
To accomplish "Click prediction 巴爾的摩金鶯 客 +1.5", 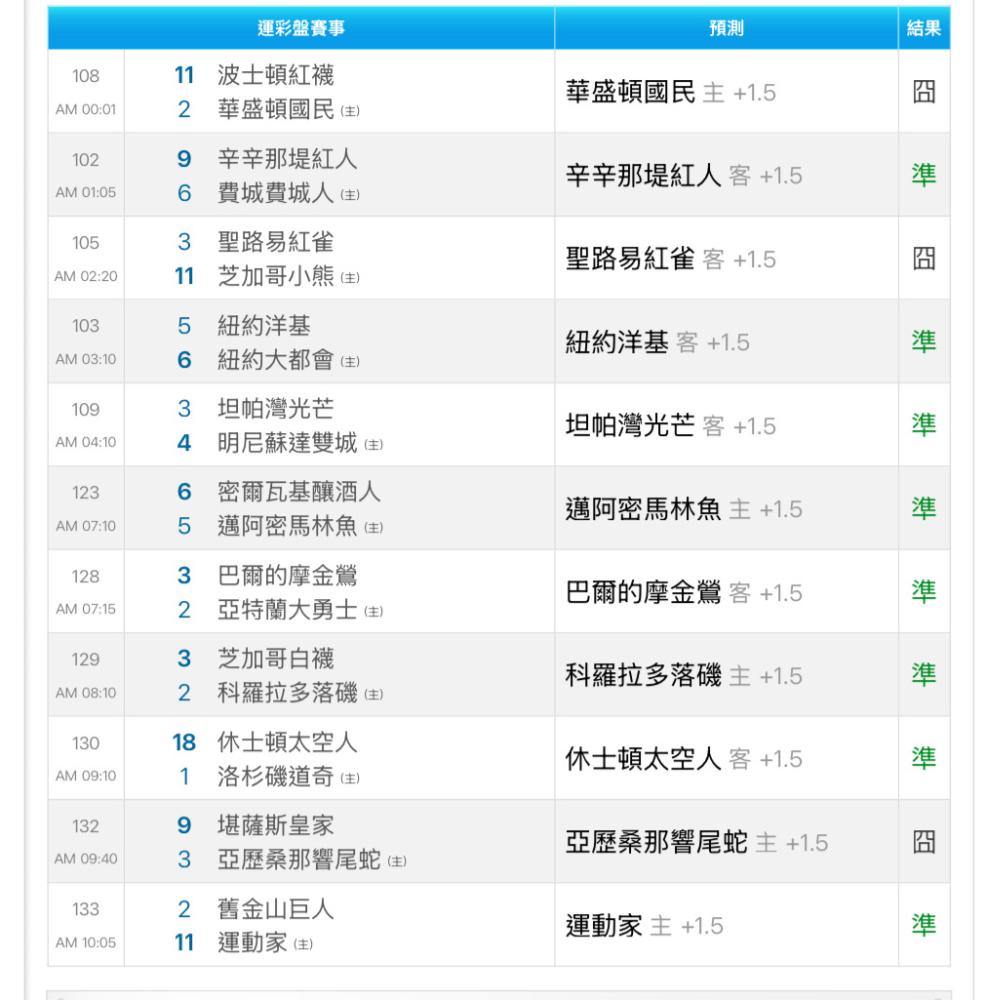I will click(x=684, y=592).
